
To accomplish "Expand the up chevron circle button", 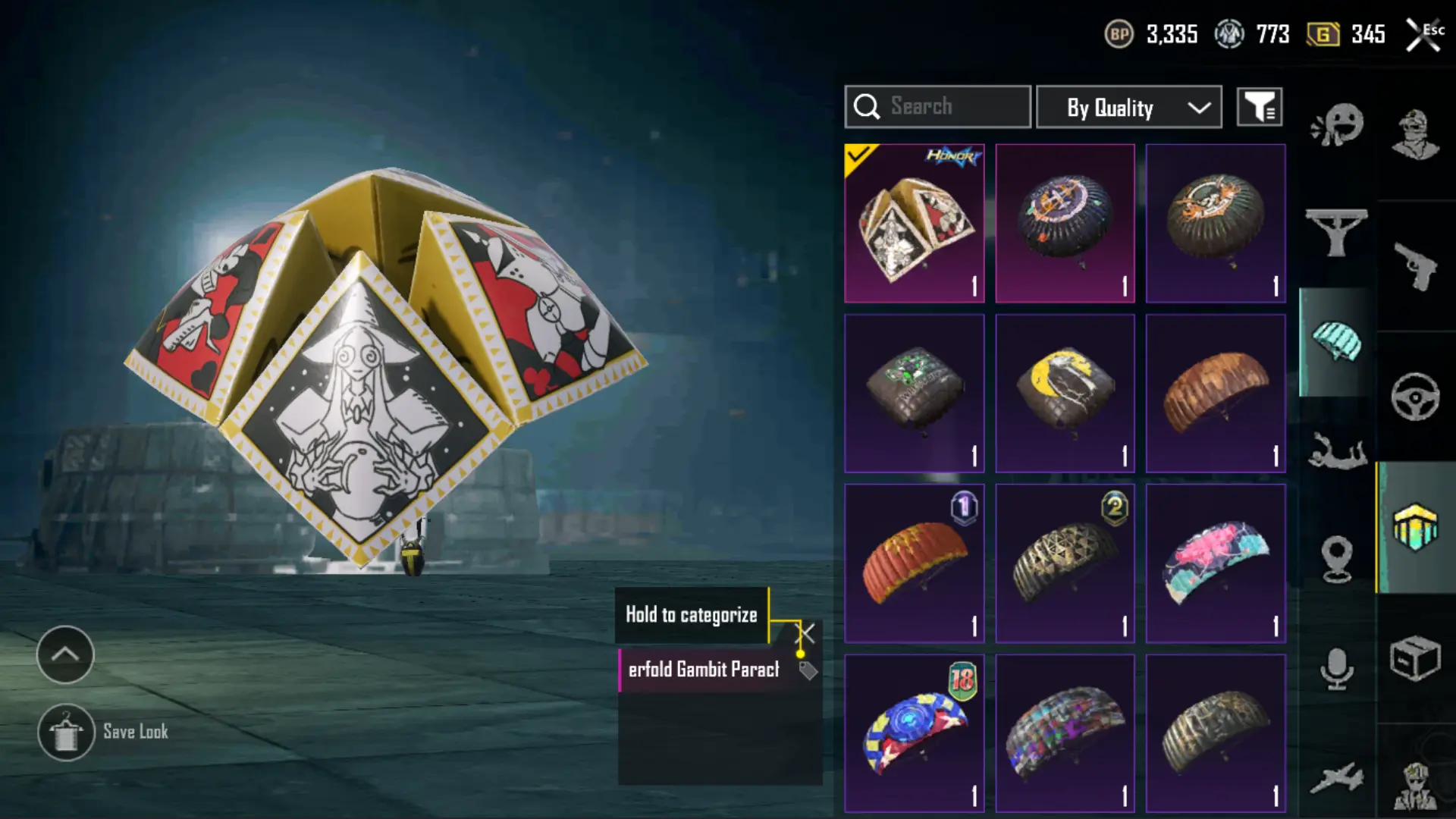I will (65, 654).
